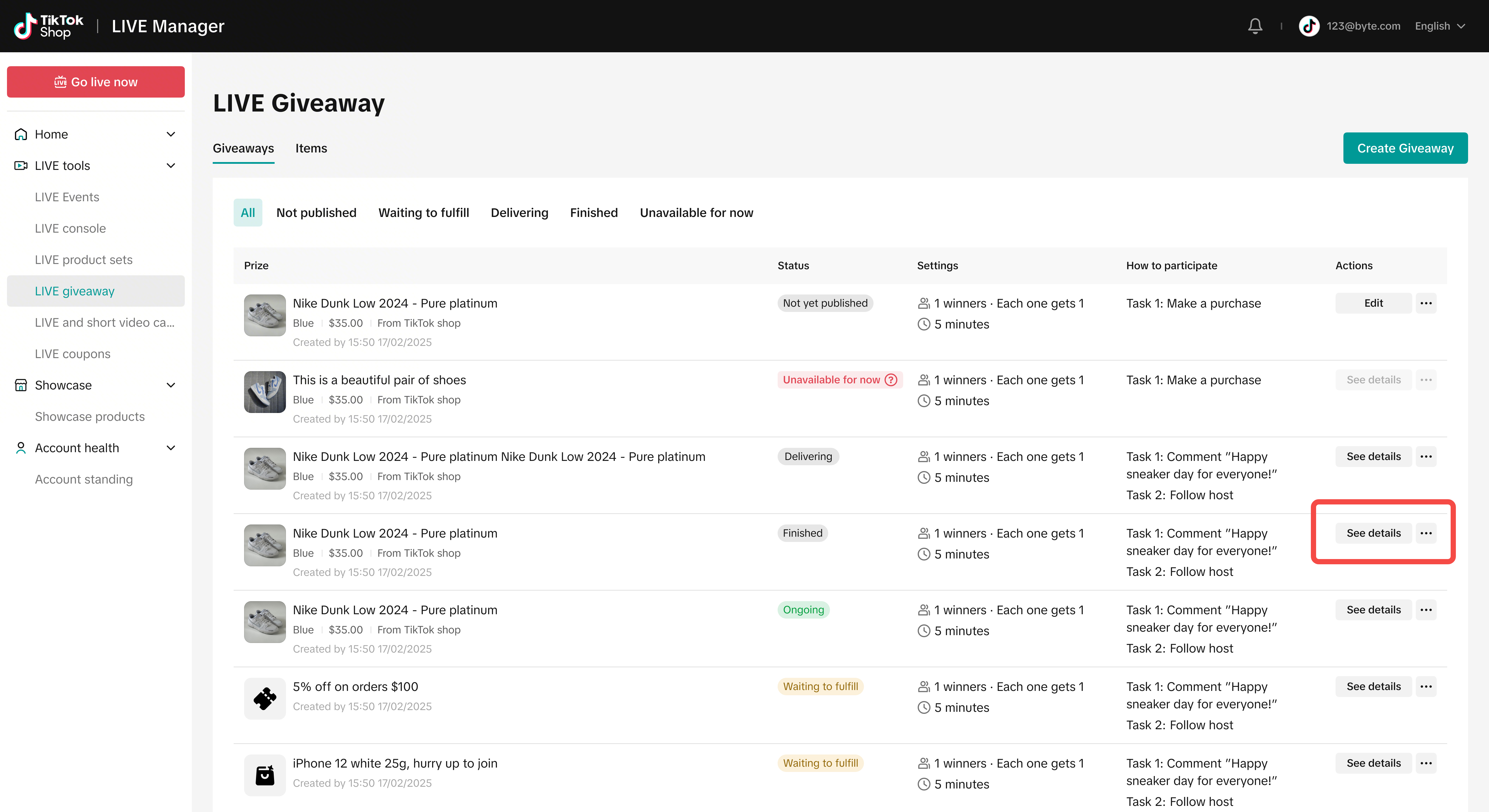
Task: Click the Delivering status badge
Action: pyautogui.click(x=808, y=457)
